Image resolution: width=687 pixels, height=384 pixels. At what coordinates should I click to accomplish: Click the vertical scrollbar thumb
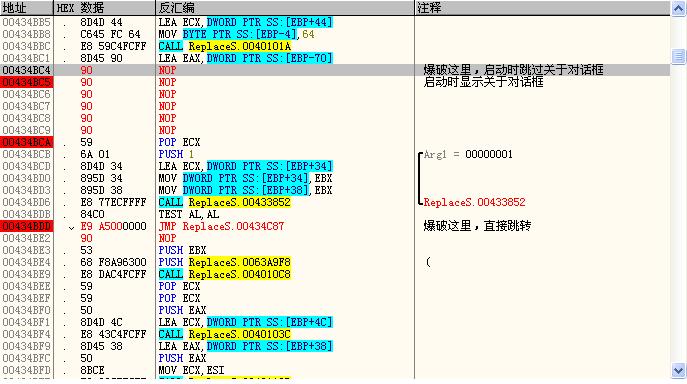coord(678,56)
